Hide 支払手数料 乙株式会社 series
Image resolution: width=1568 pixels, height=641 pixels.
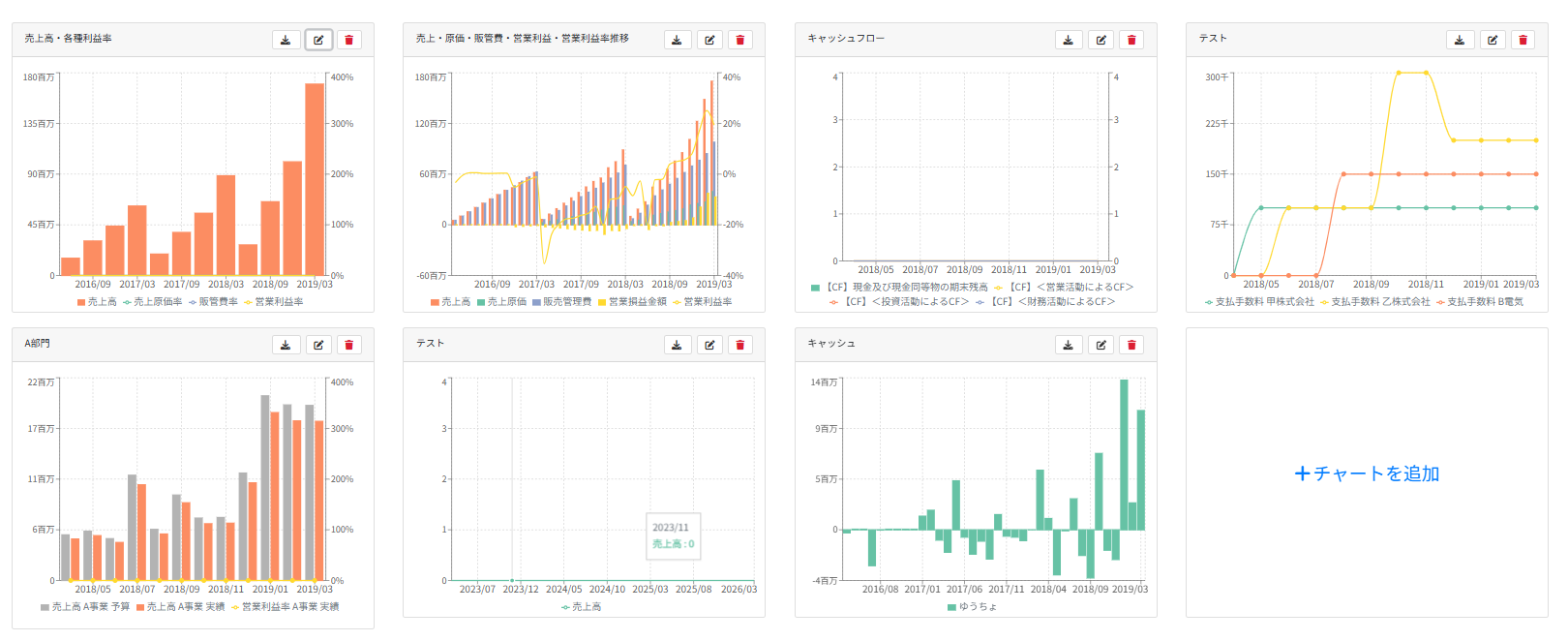(x=1374, y=302)
